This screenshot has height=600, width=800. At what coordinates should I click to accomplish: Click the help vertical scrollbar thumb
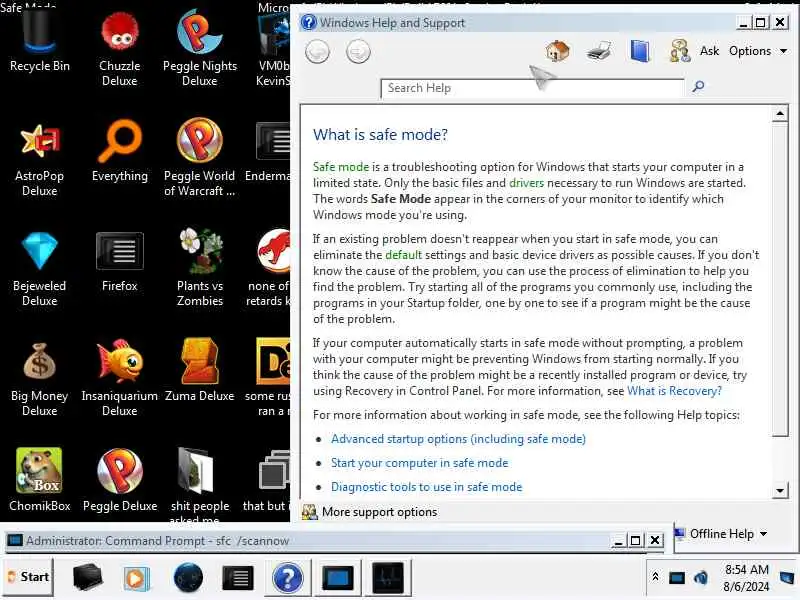coord(780,279)
